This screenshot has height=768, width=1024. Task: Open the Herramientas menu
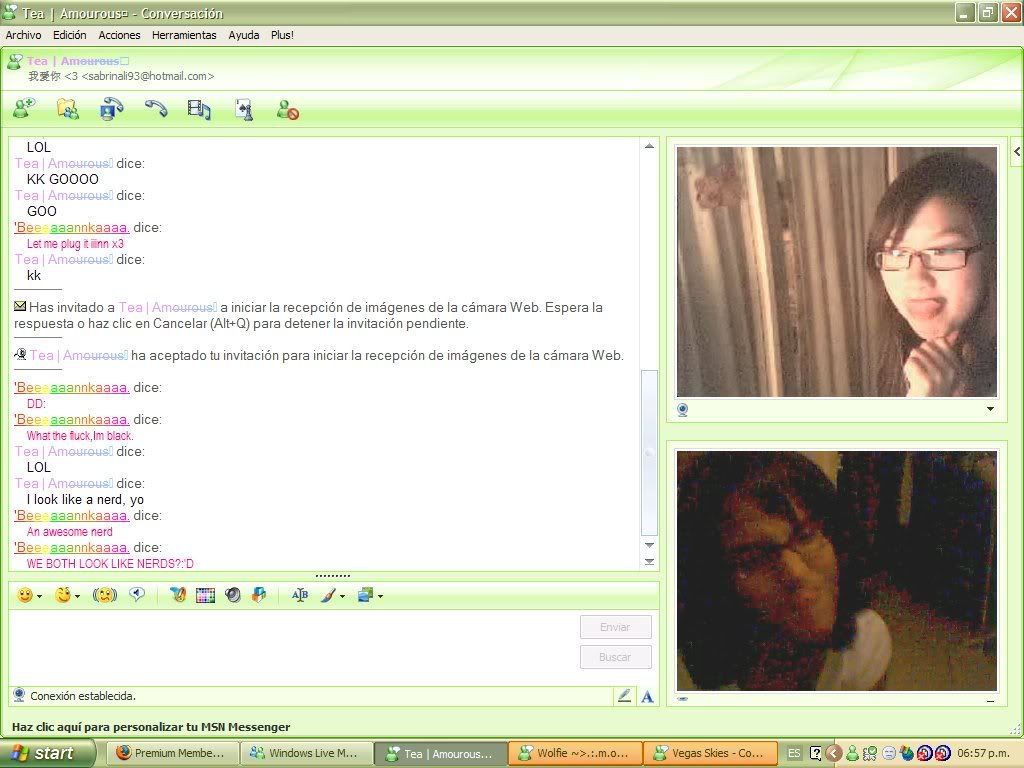[x=184, y=35]
